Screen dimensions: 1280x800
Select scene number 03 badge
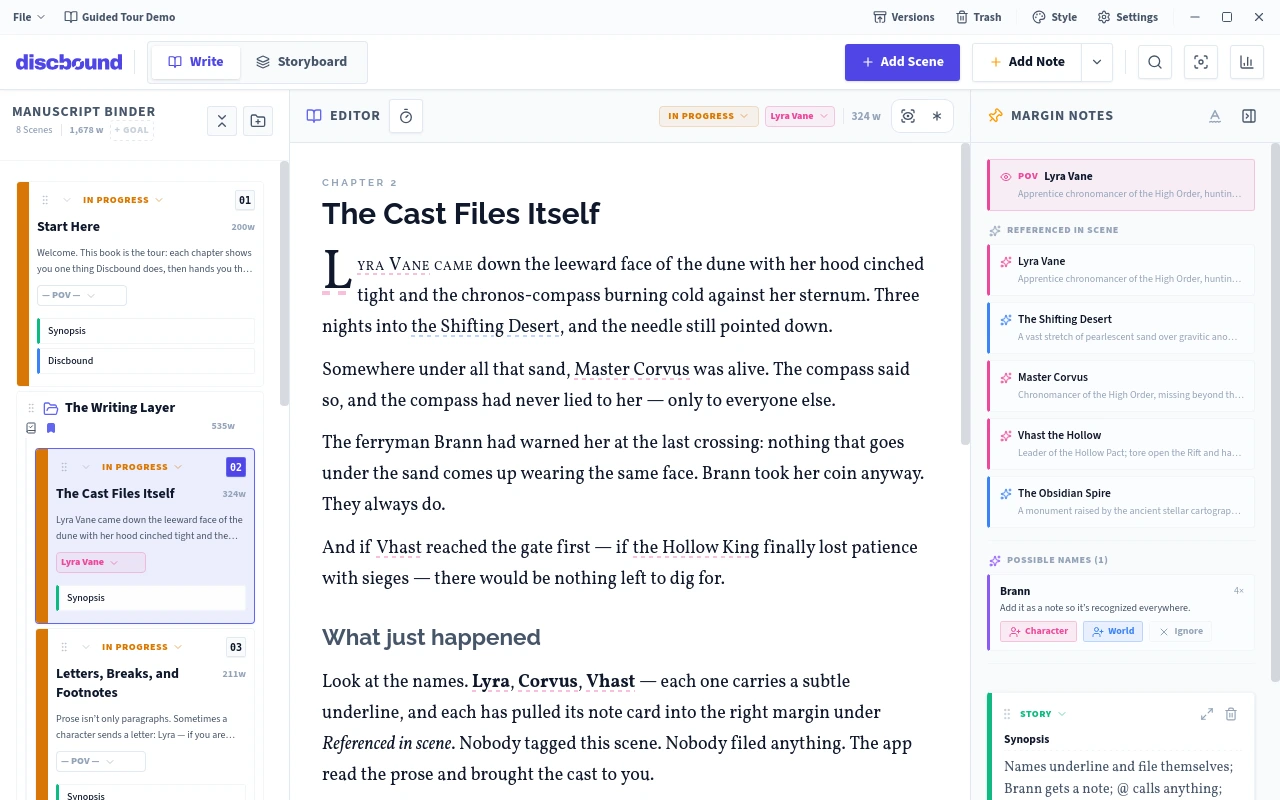pyautogui.click(x=236, y=647)
